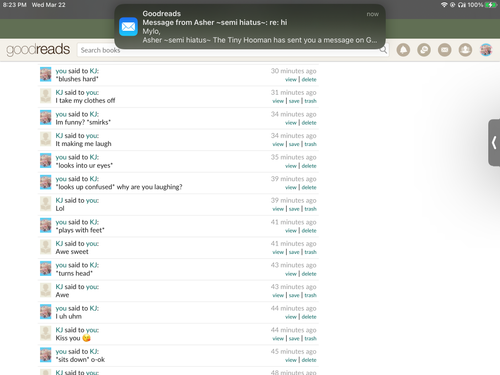Image resolution: width=500 pixels, height=375 pixels.
Task: View the "why are you laughing?" message
Action: (291, 187)
